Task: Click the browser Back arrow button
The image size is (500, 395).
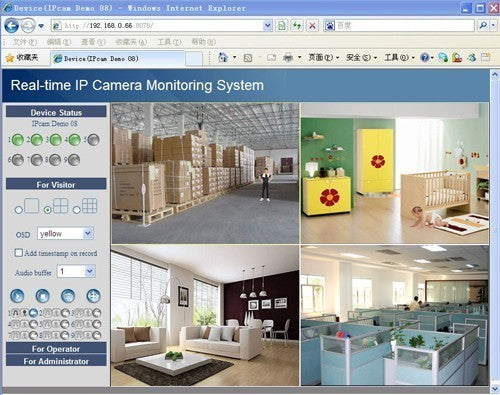Action: coord(11,26)
